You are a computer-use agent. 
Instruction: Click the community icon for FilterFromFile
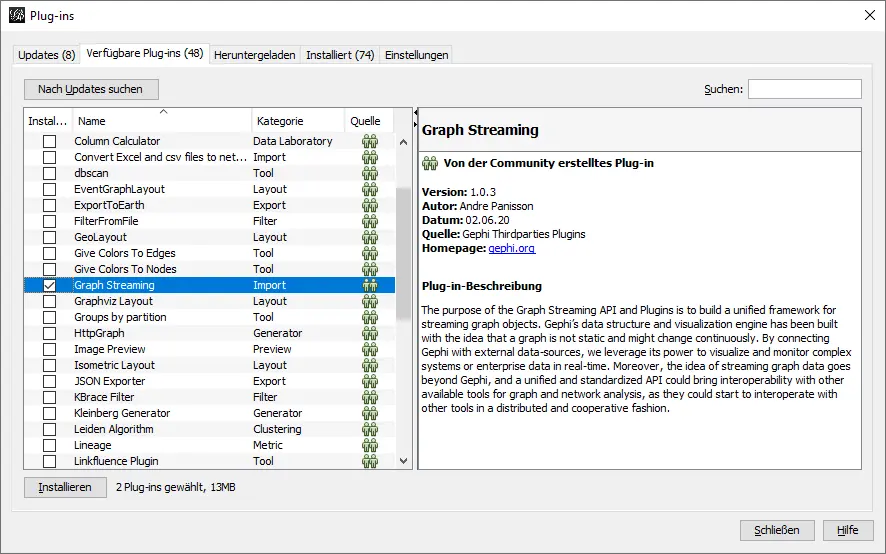coord(370,221)
